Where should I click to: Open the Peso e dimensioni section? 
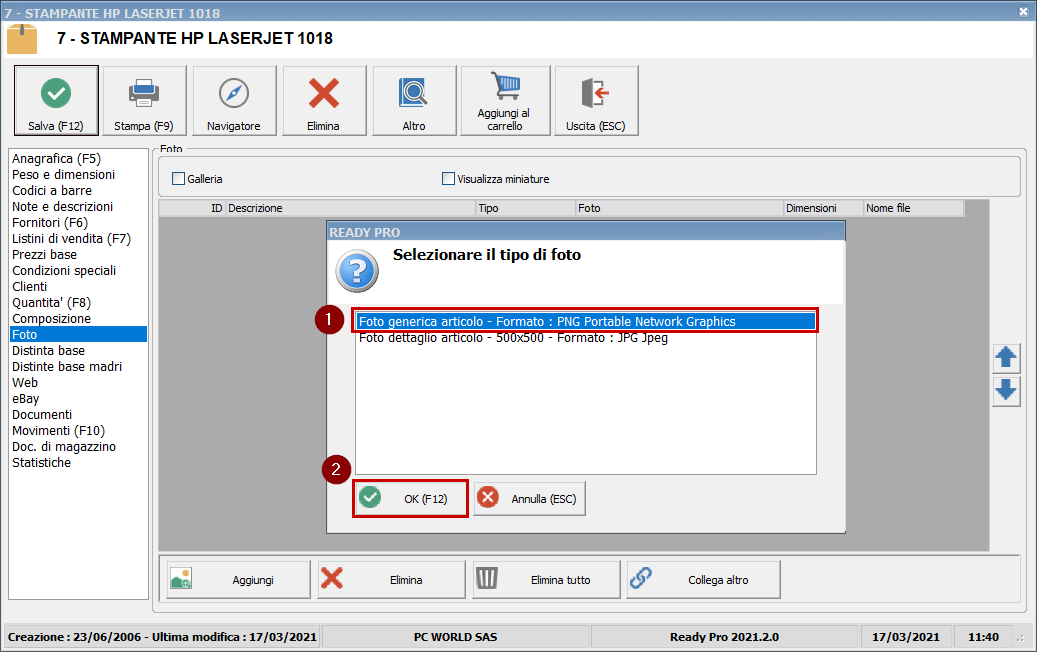tap(63, 175)
